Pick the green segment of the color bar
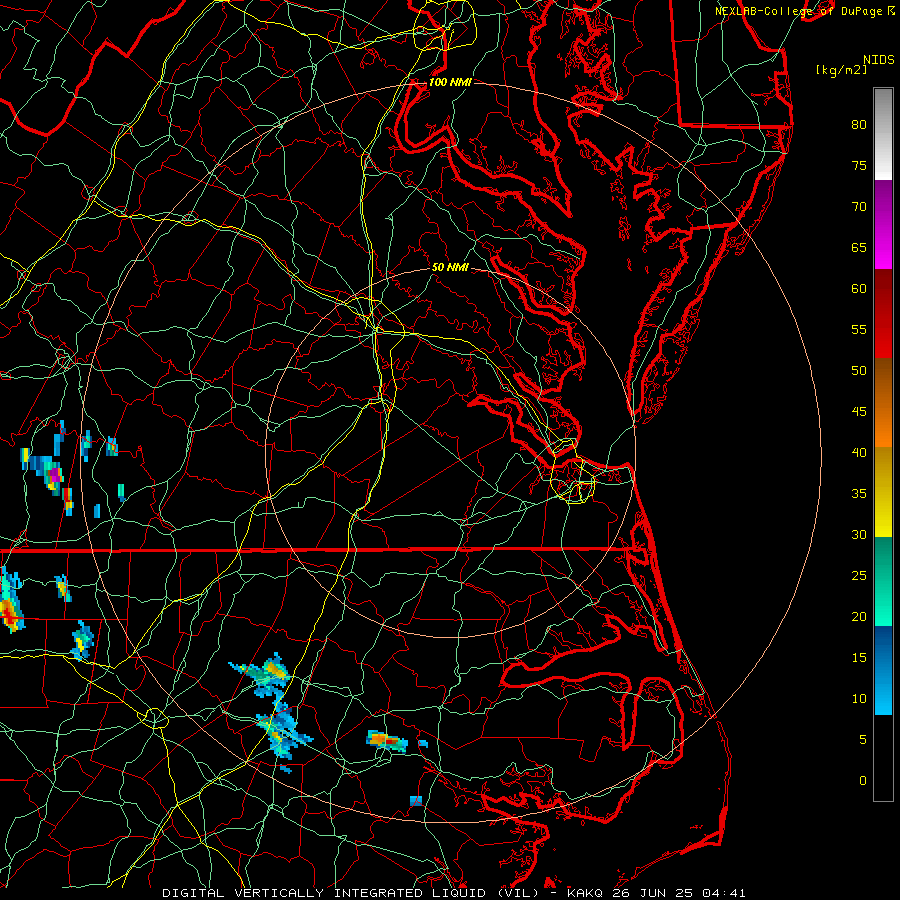900x900 pixels. (883, 581)
